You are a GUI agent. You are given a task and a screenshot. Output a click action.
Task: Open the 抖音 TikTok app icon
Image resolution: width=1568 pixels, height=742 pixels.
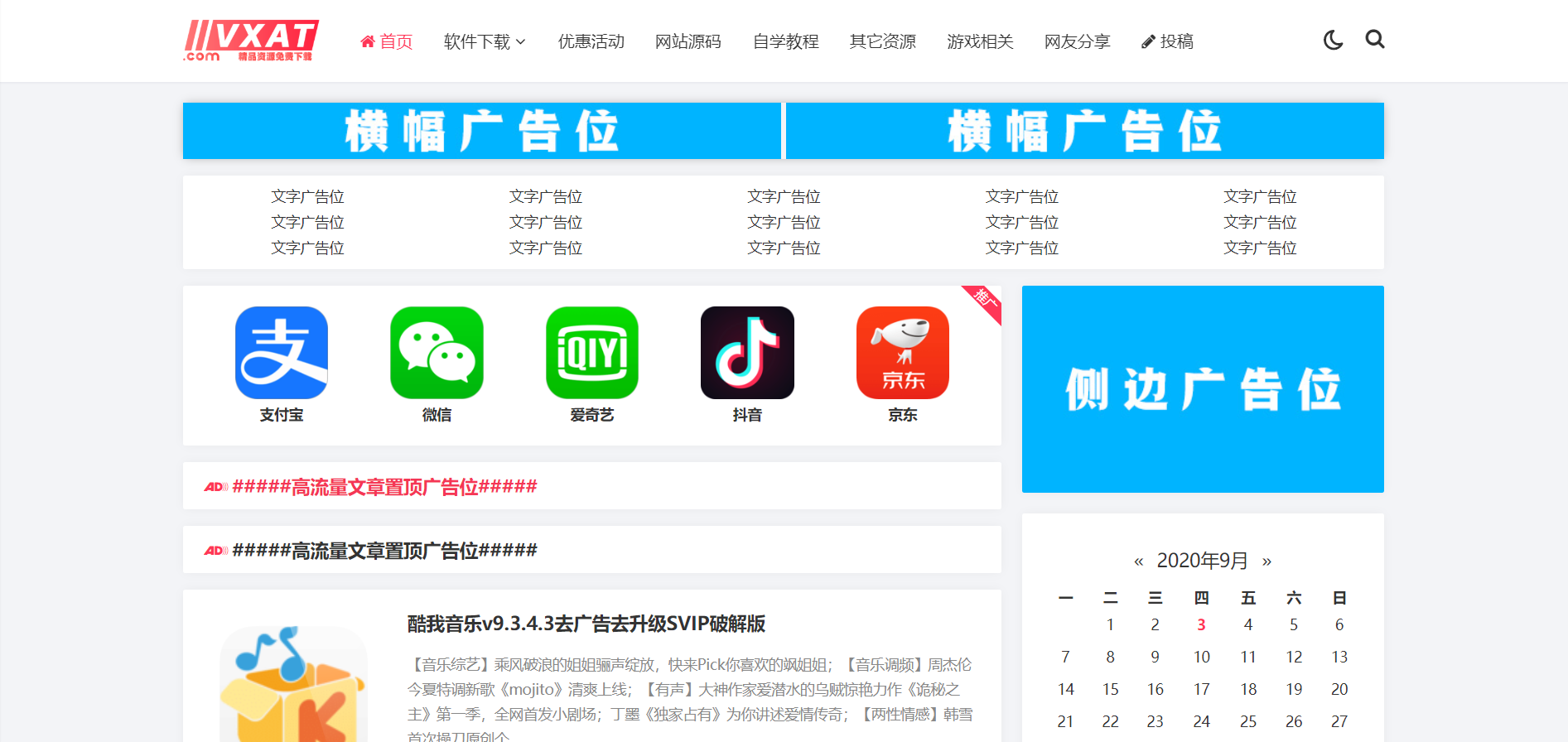747,353
